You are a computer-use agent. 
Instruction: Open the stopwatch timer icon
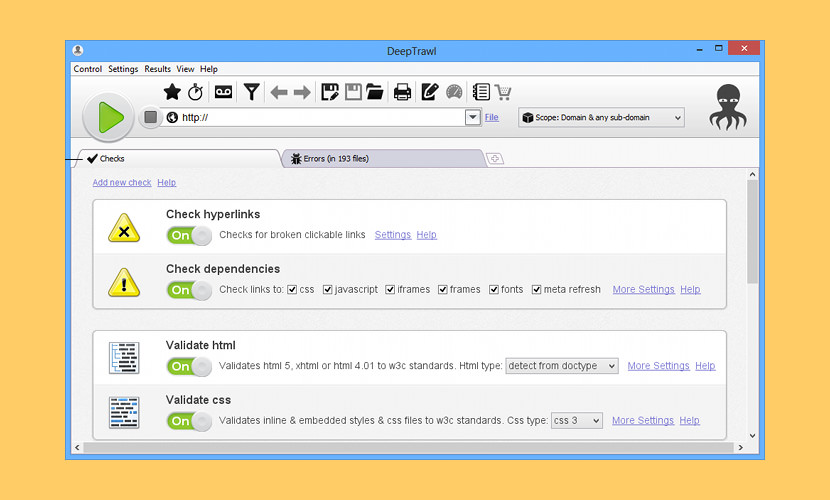196,92
